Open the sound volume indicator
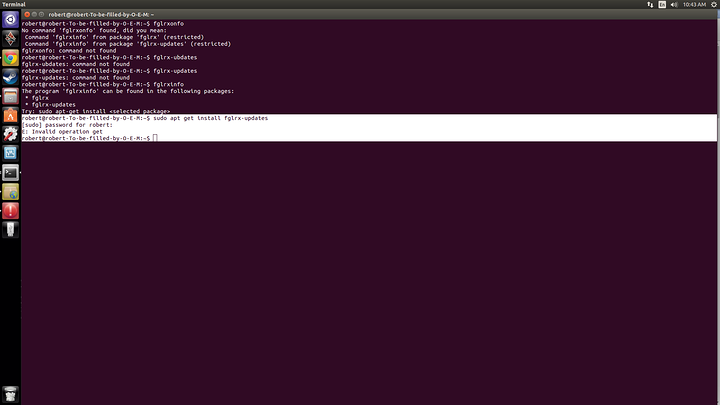 (x=674, y=5)
